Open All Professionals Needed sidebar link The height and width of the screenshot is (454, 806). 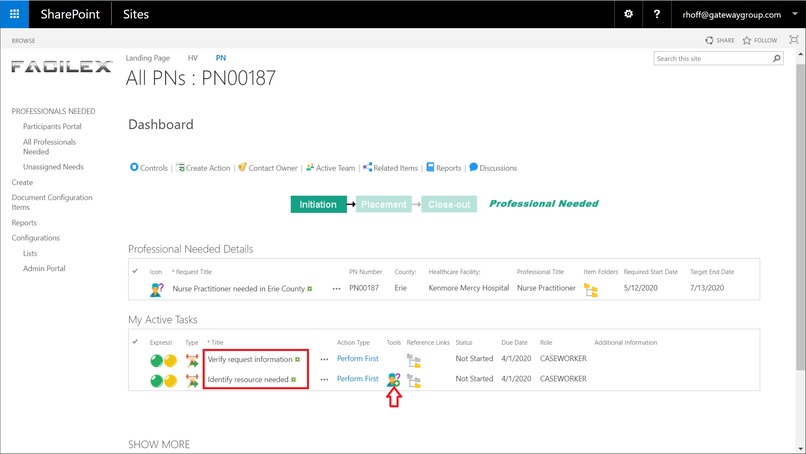(49, 147)
